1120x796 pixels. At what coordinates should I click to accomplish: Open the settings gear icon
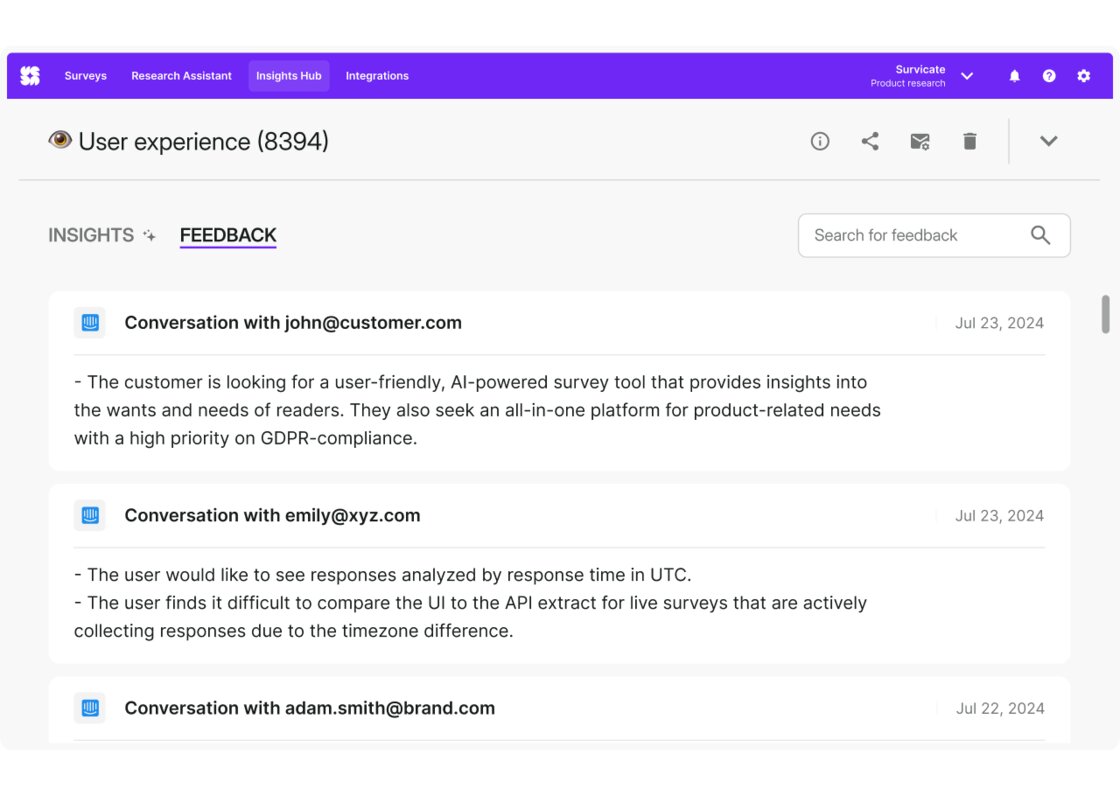coord(1084,76)
